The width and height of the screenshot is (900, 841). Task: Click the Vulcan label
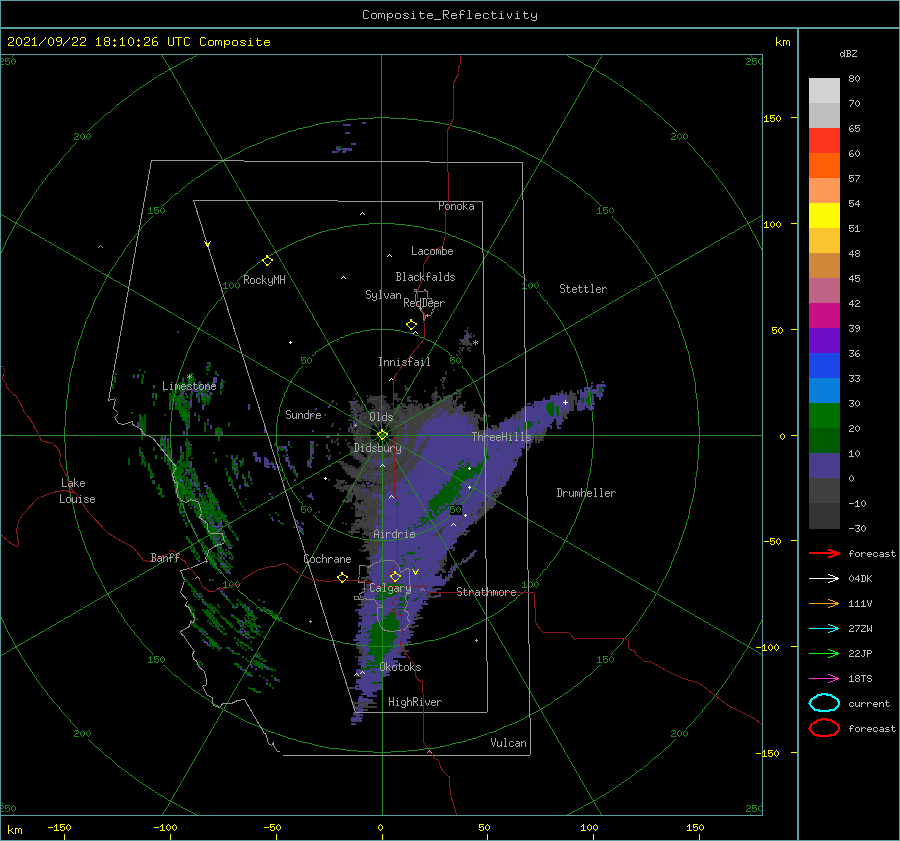508,743
